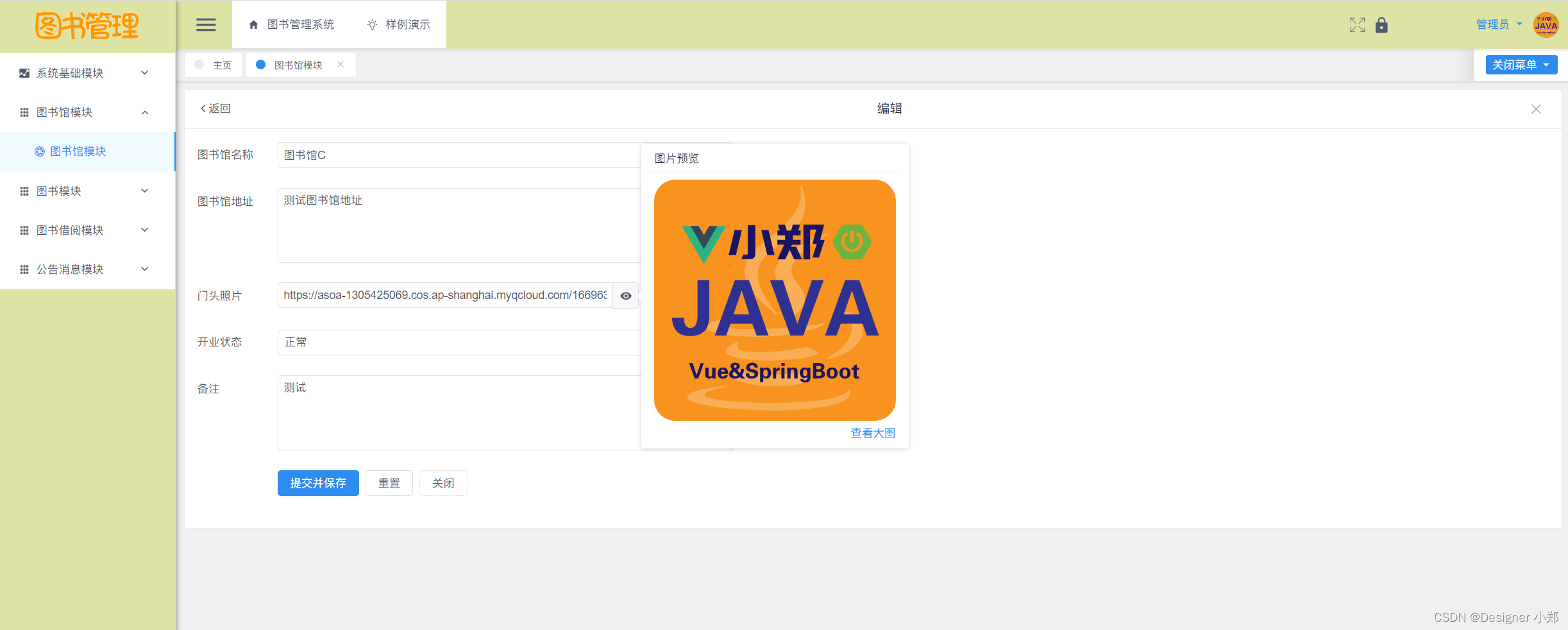Screen dimensions: 1568x630
Task: Collapse the 图书馆模块 menu chevron
Action: tap(145, 112)
